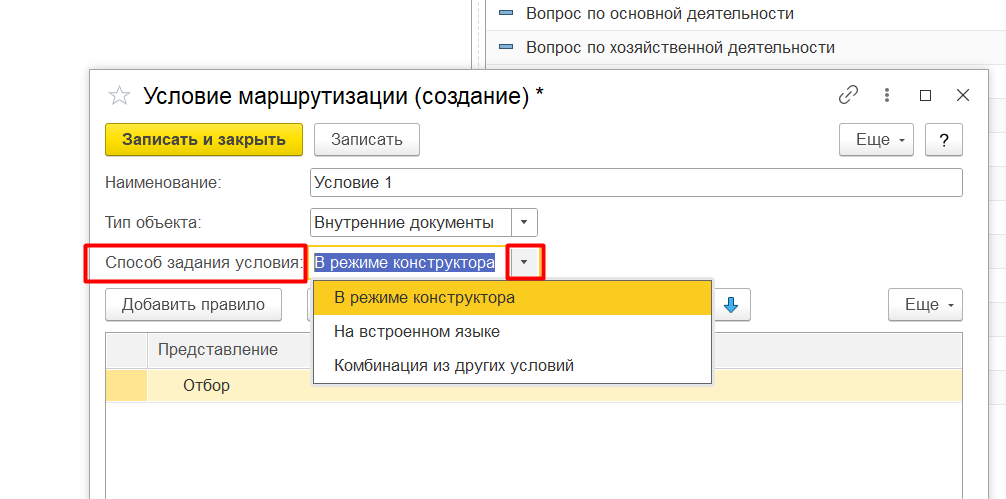Click the Добавить правило button
The image size is (1006, 499).
coord(193,305)
